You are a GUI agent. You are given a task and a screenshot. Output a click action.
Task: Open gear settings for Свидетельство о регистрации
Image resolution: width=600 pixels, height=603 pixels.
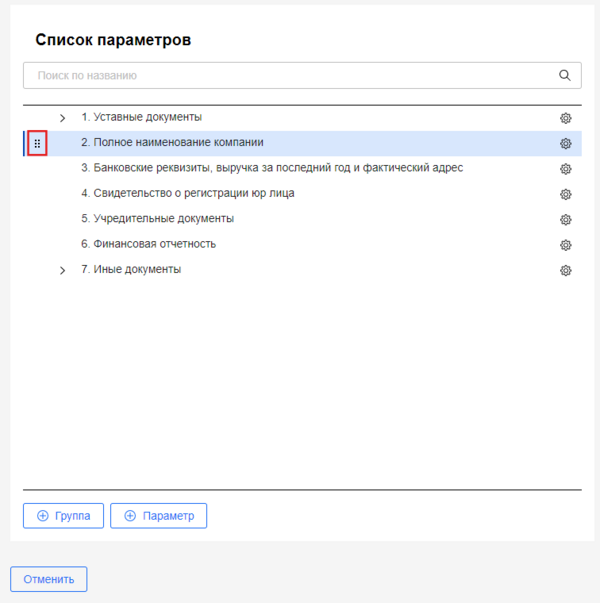(x=565, y=194)
